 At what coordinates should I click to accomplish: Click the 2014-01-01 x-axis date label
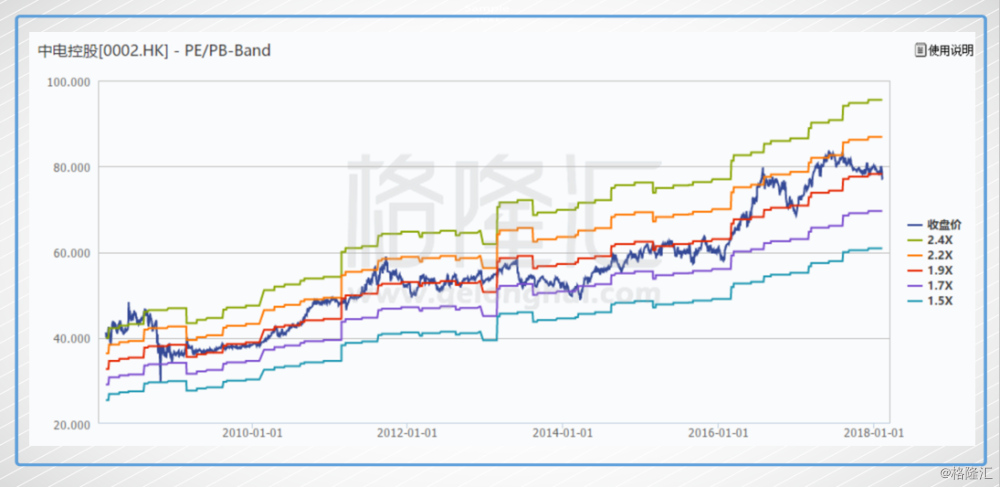pos(563,433)
